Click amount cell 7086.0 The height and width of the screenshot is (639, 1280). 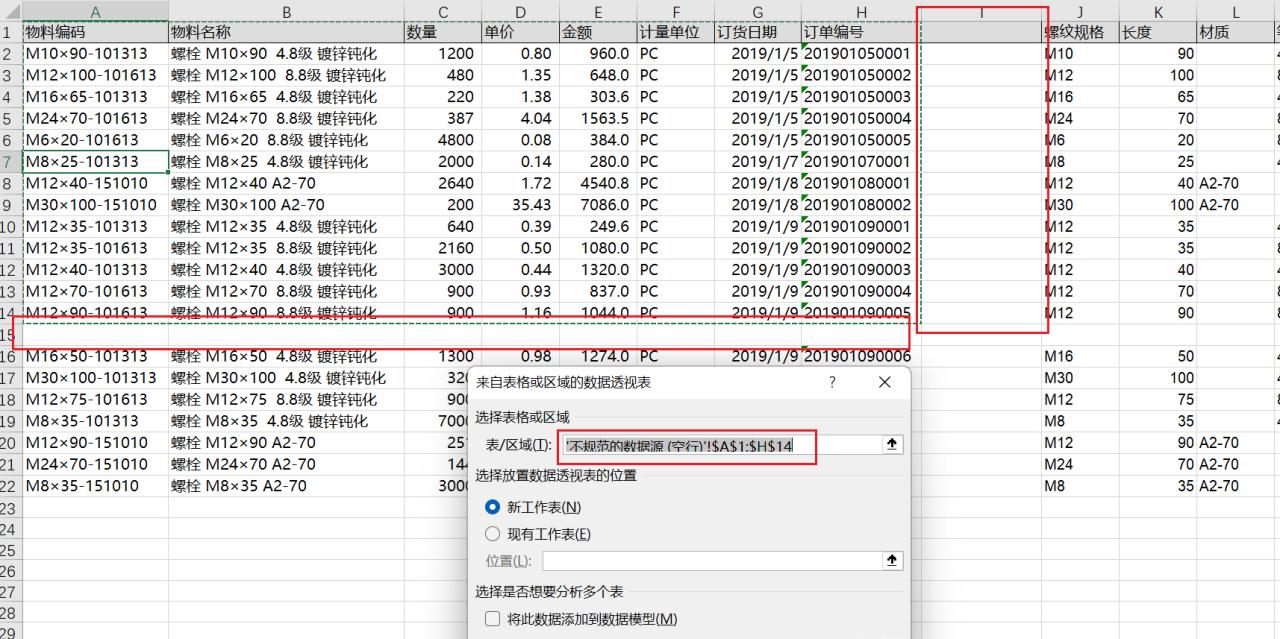pyautogui.click(x=598, y=205)
